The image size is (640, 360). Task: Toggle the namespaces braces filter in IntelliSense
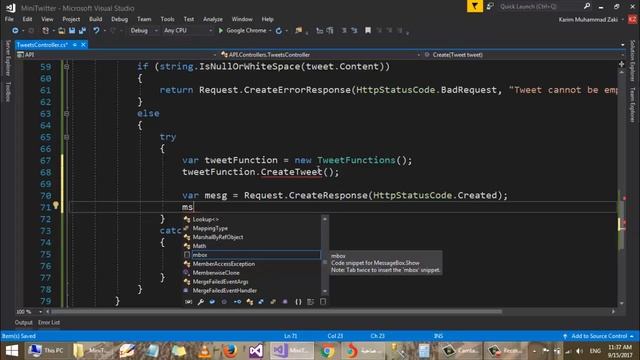(x=298, y=302)
